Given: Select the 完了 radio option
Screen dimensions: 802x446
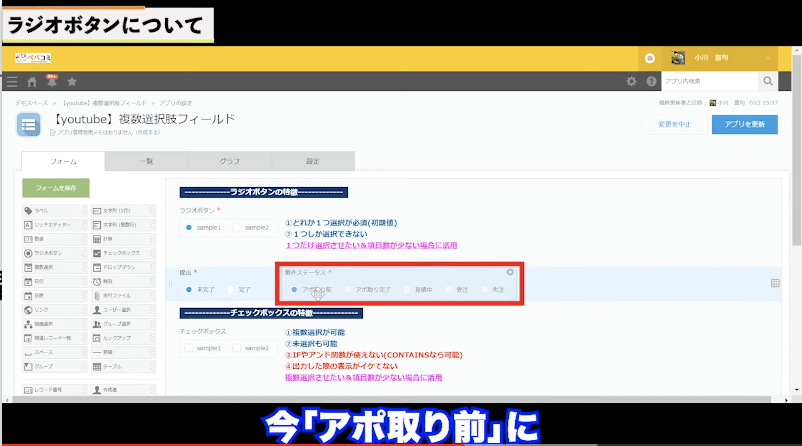Looking at the screenshot, I should point(232,289).
